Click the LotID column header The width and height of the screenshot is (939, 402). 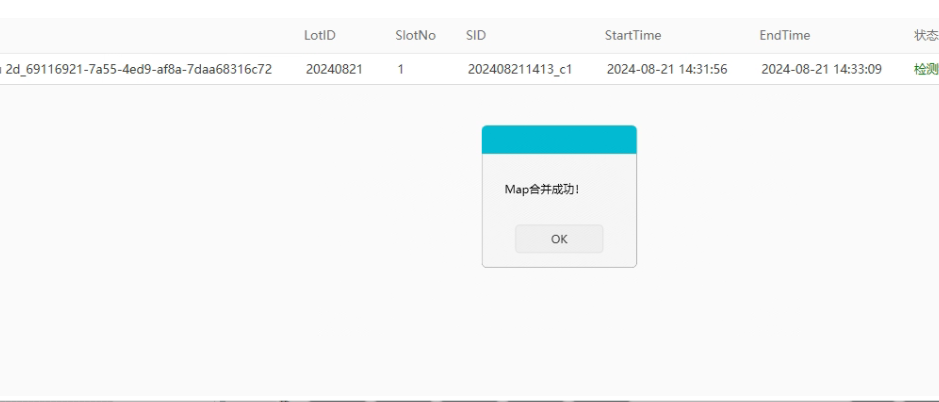(320, 35)
